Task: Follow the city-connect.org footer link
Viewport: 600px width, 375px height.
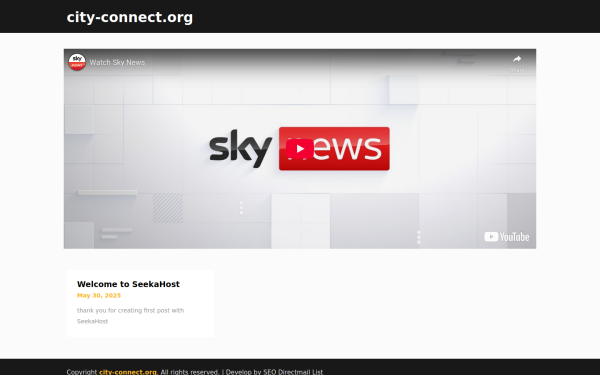Action: coord(128,372)
